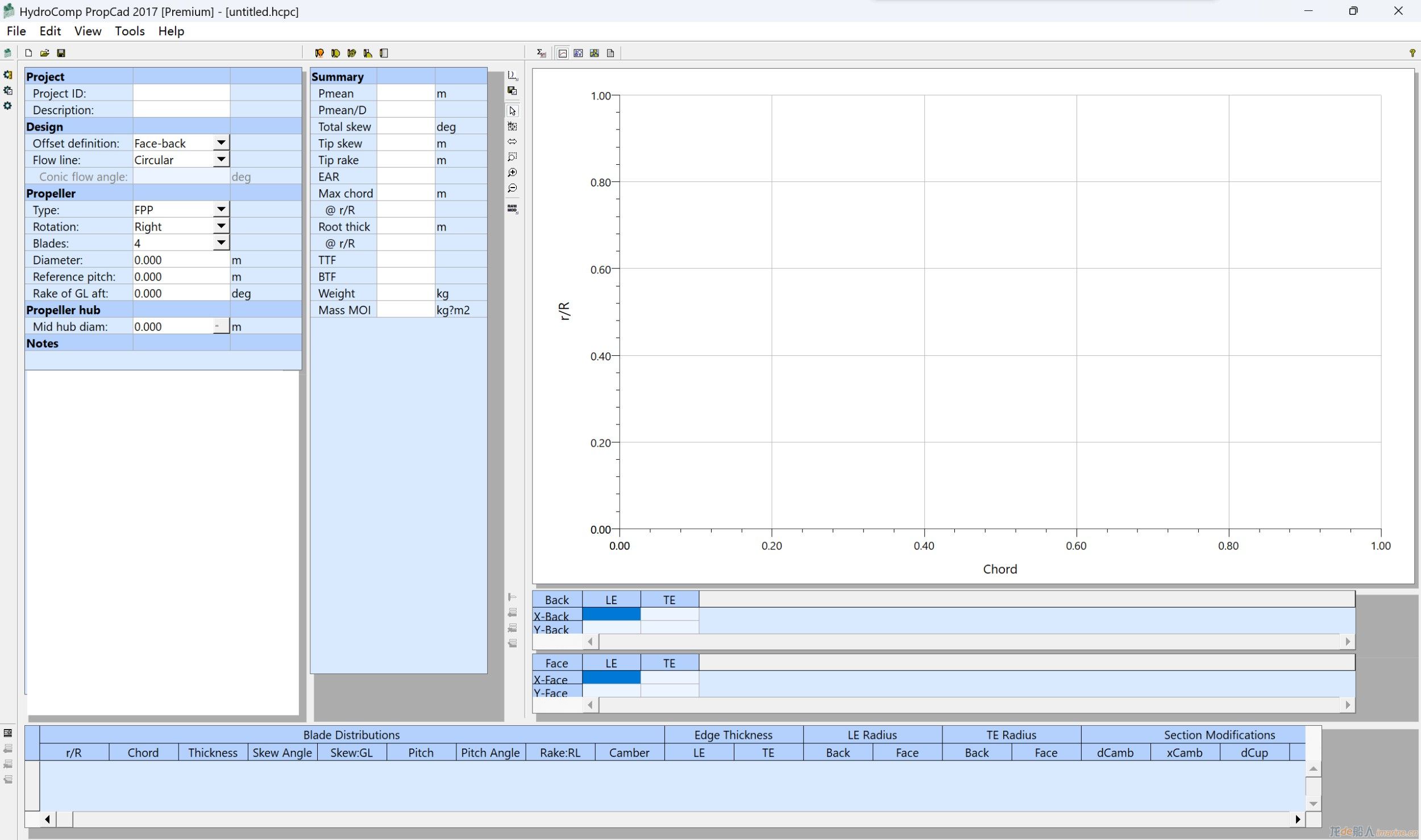Viewport: 1421px width, 840px height.
Task: Select the X-Face LE cell
Action: (x=611, y=677)
